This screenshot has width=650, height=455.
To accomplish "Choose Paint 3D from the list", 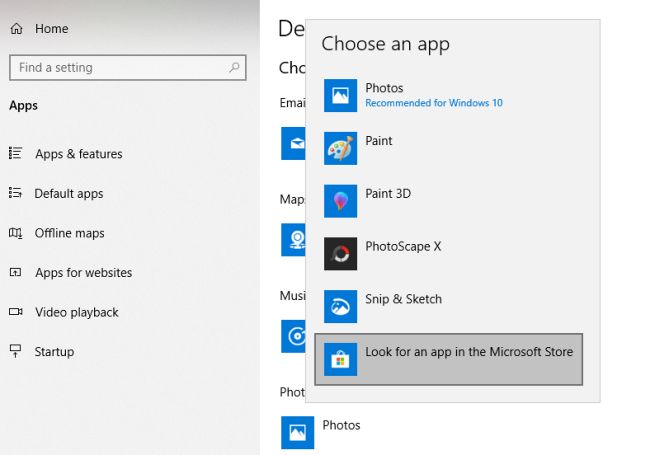I will (x=388, y=194).
